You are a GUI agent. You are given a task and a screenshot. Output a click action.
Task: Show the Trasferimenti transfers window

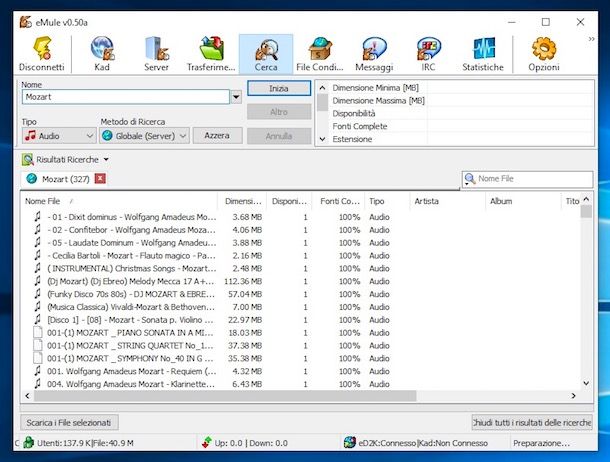(x=211, y=54)
